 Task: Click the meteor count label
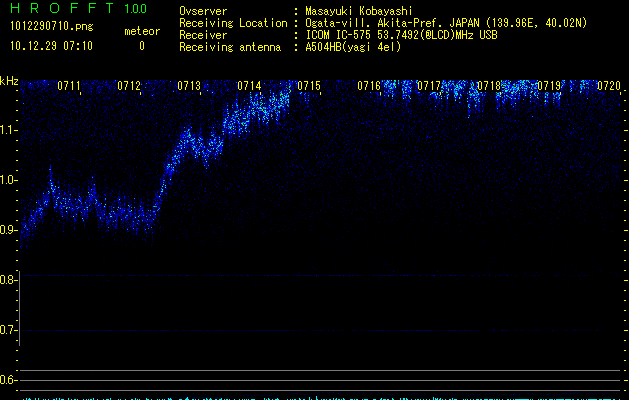click(x=141, y=31)
